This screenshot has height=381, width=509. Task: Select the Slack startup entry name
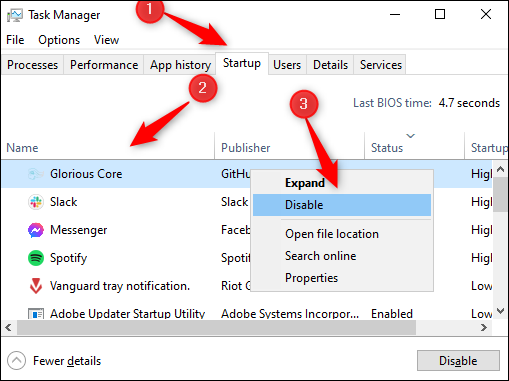63,202
